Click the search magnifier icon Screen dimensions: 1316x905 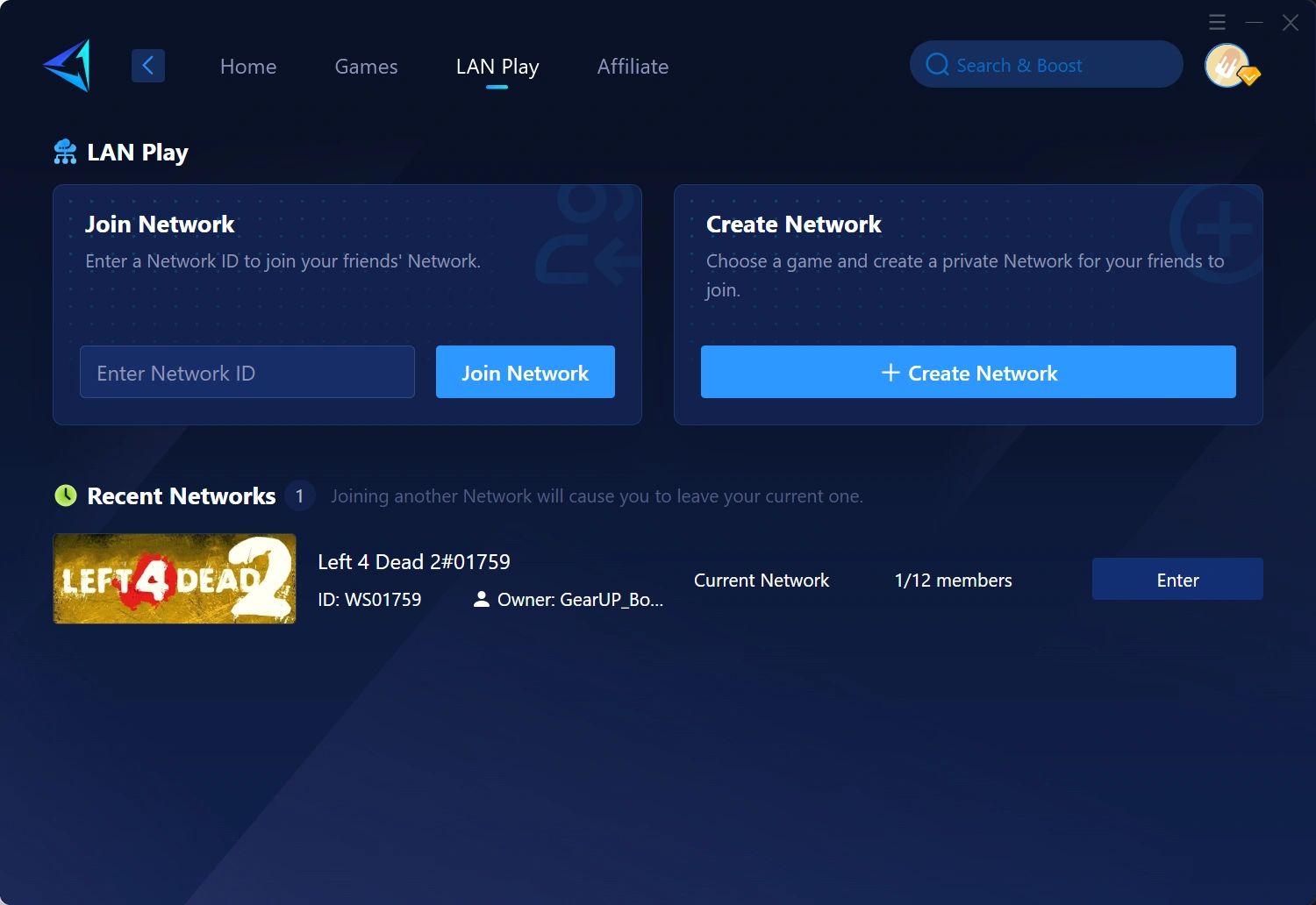pyautogui.click(x=937, y=65)
